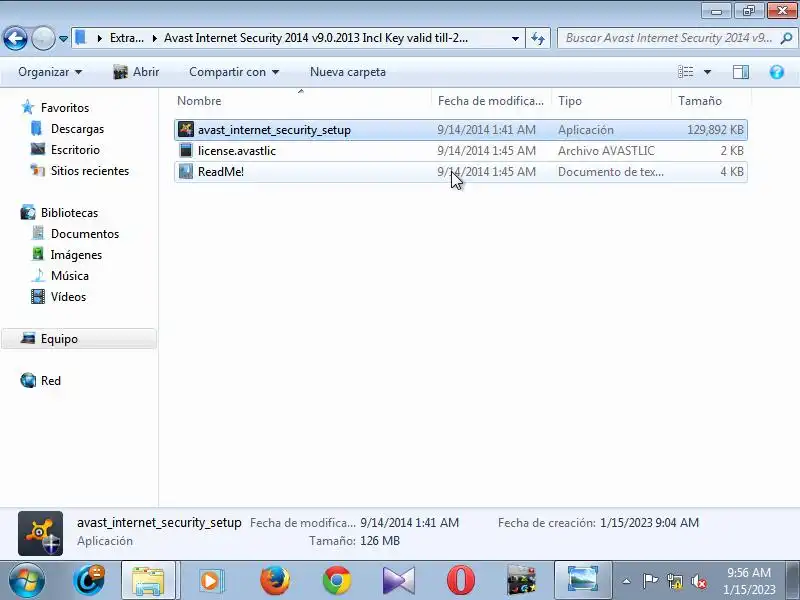Launch Opera from the taskbar

click(x=460, y=580)
